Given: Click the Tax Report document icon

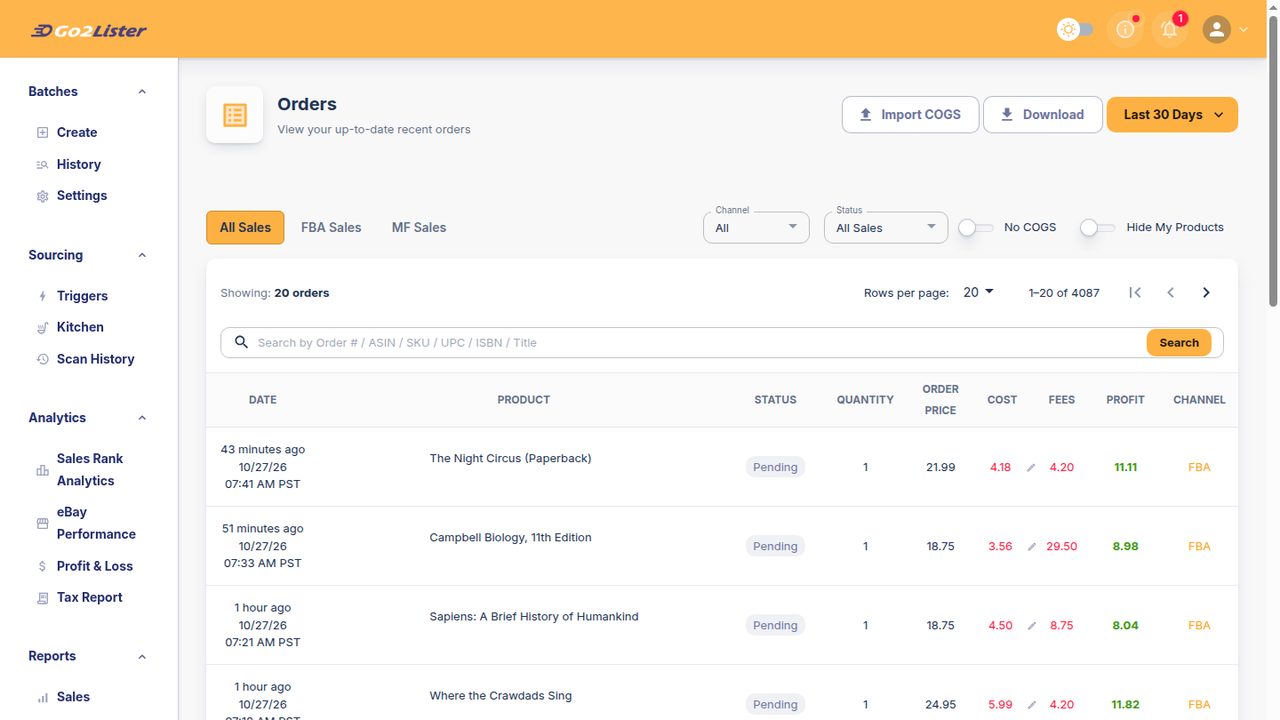Looking at the screenshot, I should click(42, 598).
